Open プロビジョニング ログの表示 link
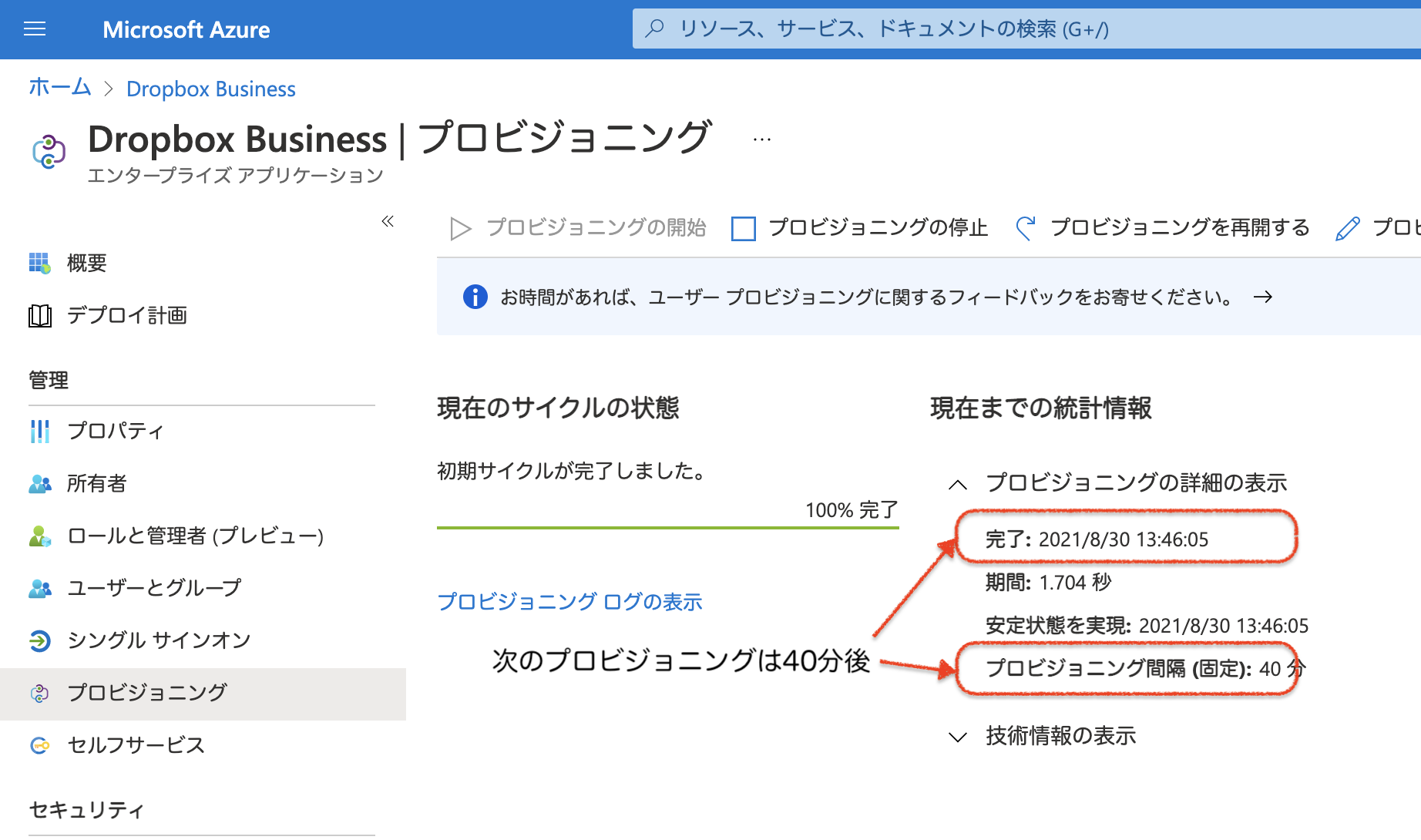Image resolution: width=1421 pixels, height=840 pixels. coord(569,602)
